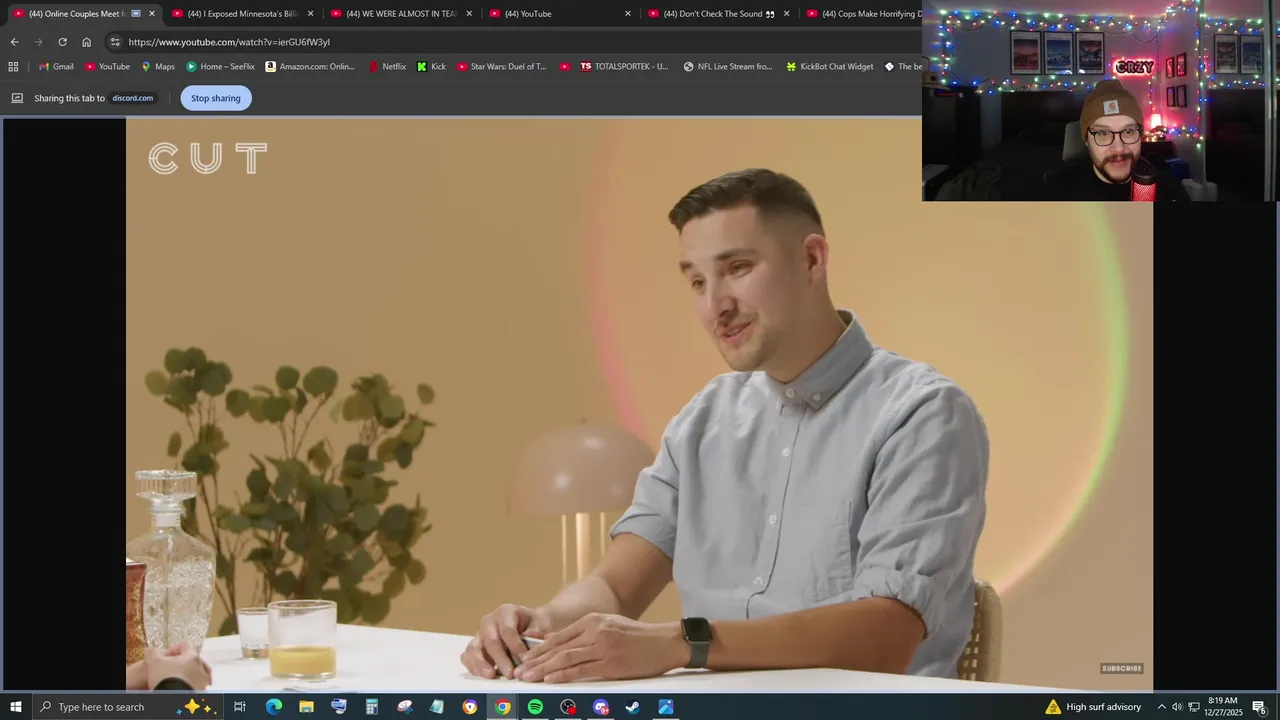Open the Brave-style orange browser taskbar icon

point(470,707)
